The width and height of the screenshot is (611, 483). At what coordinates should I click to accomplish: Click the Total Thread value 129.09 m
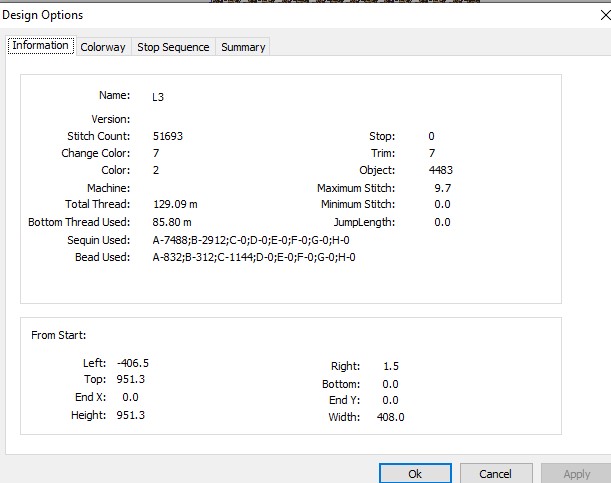coord(175,204)
